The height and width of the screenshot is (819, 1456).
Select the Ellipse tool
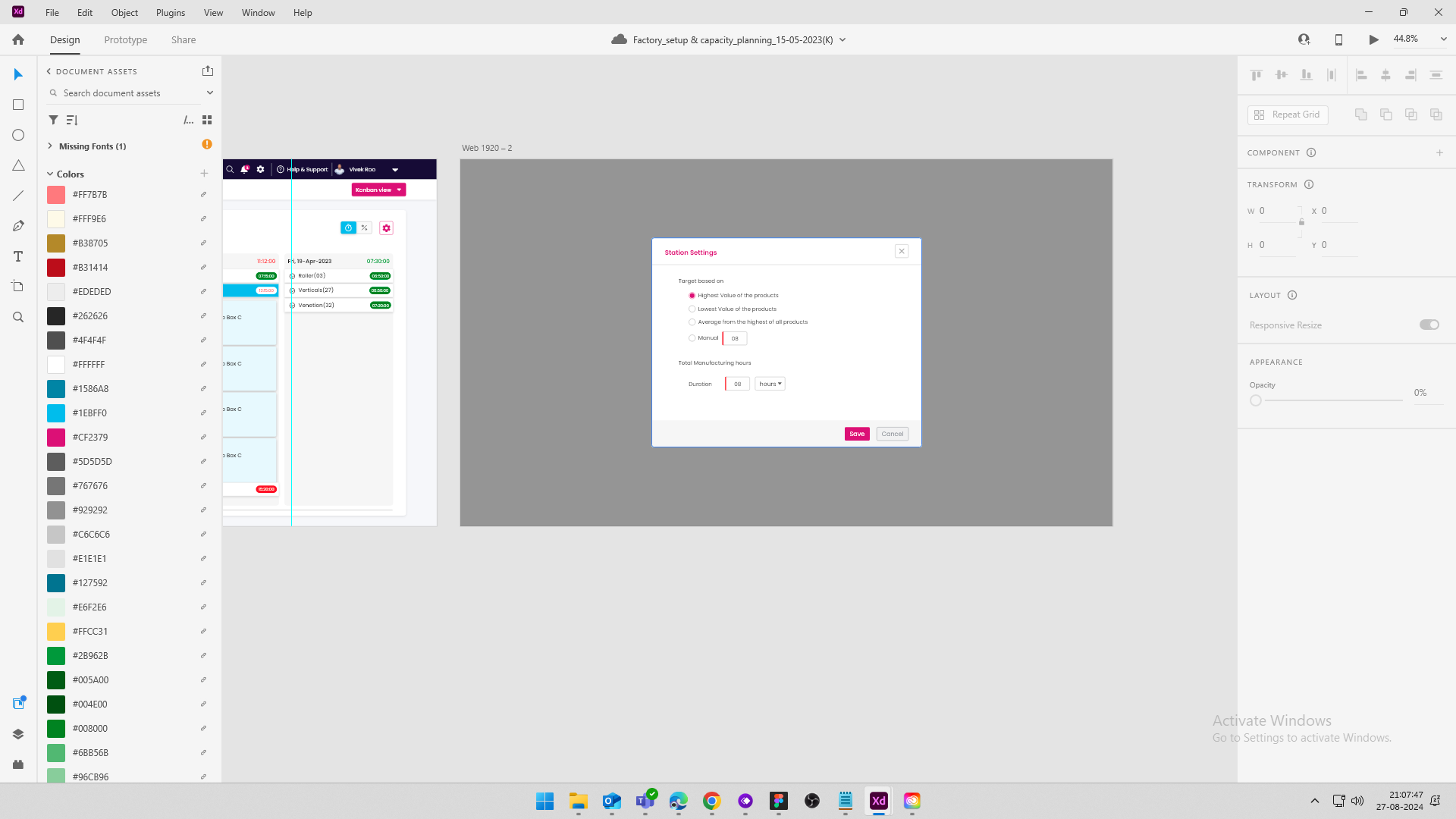click(18, 135)
